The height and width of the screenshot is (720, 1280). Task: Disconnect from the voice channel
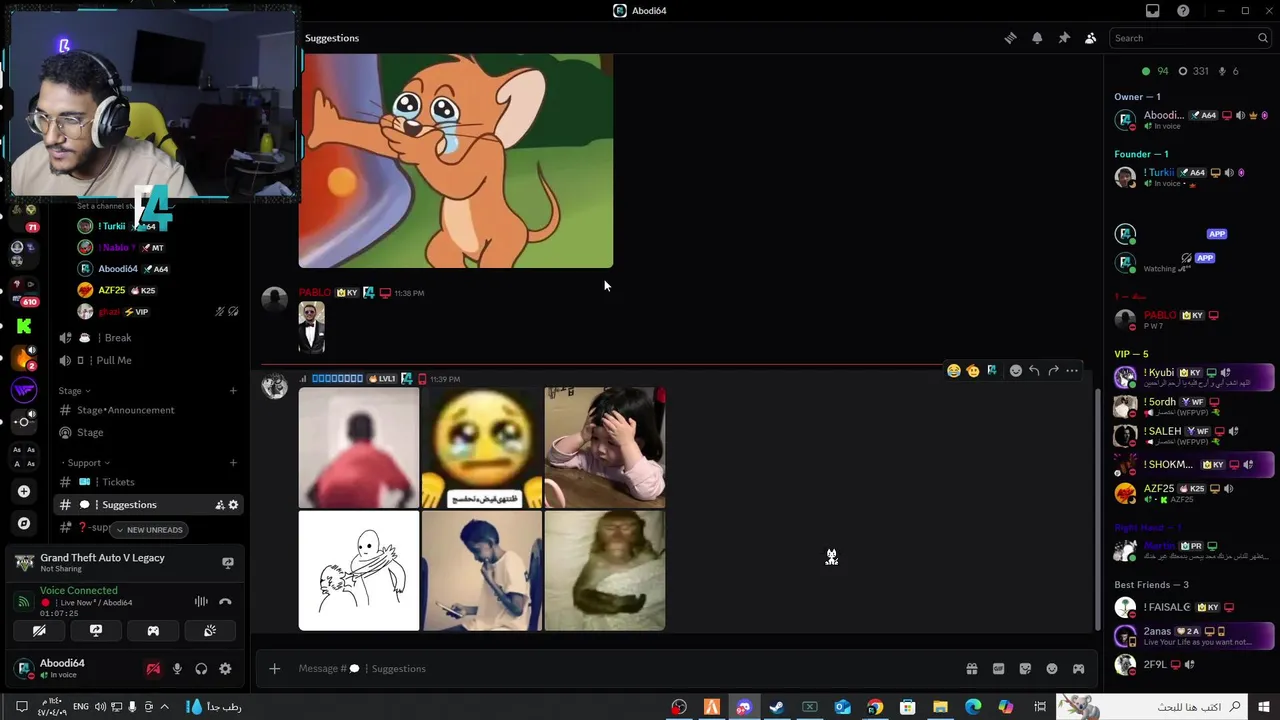click(x=225, y=602)
